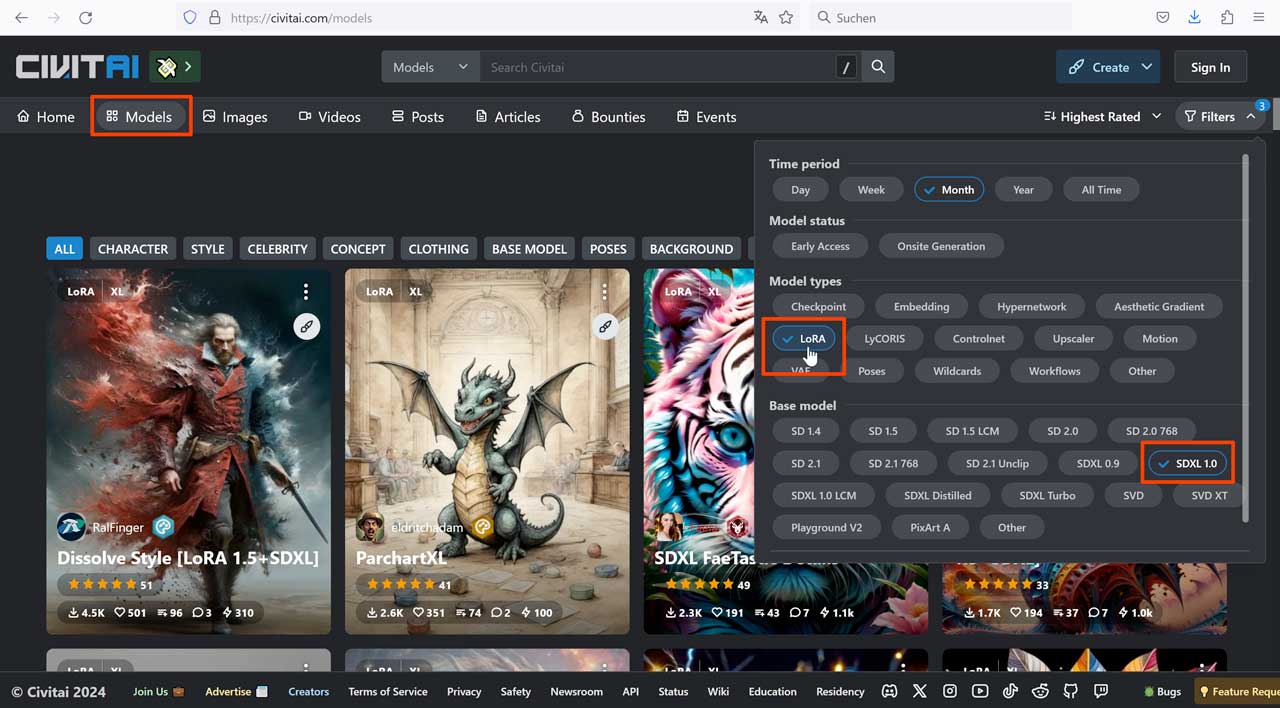Open the Models search category dropdown
The width and height of the screenshot is (1280, 708).
pyautogui.click(x=431, y=67)
